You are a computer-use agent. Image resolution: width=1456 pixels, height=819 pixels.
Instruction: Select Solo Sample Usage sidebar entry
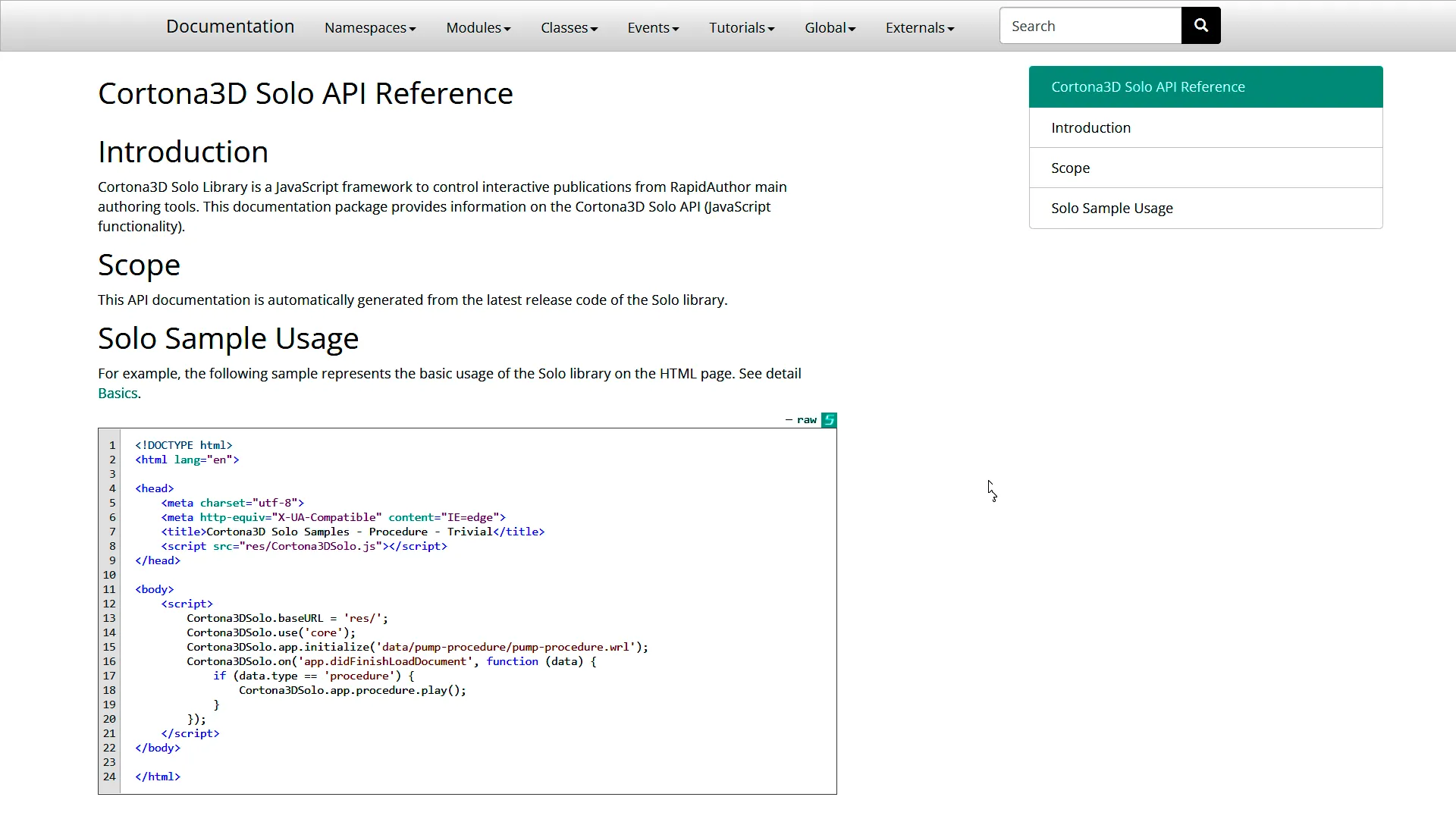coord(1112,209)
